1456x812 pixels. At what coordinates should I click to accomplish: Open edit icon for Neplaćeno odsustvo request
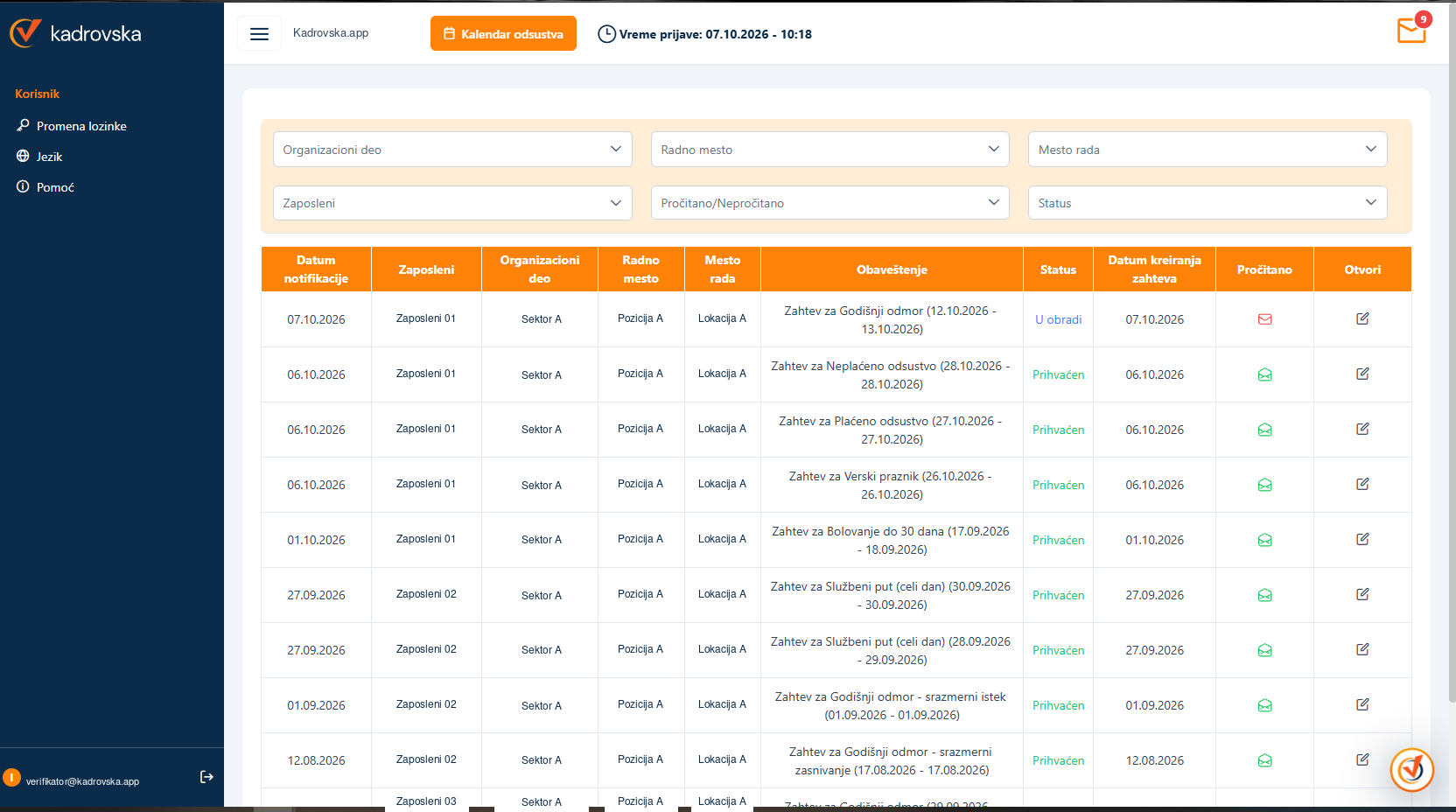click(x=1362, y=374)
